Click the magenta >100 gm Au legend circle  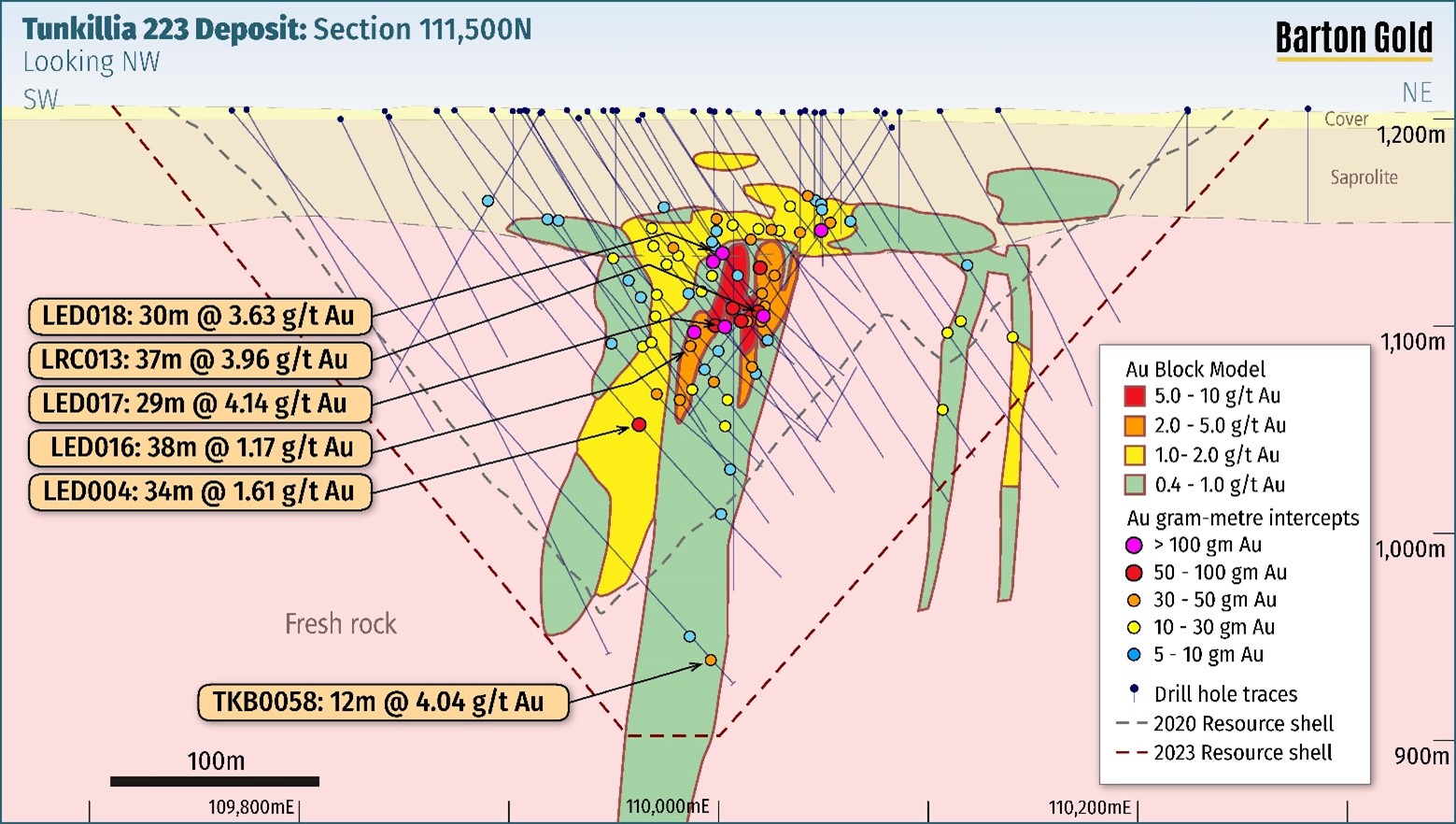tap(1134, 545)
